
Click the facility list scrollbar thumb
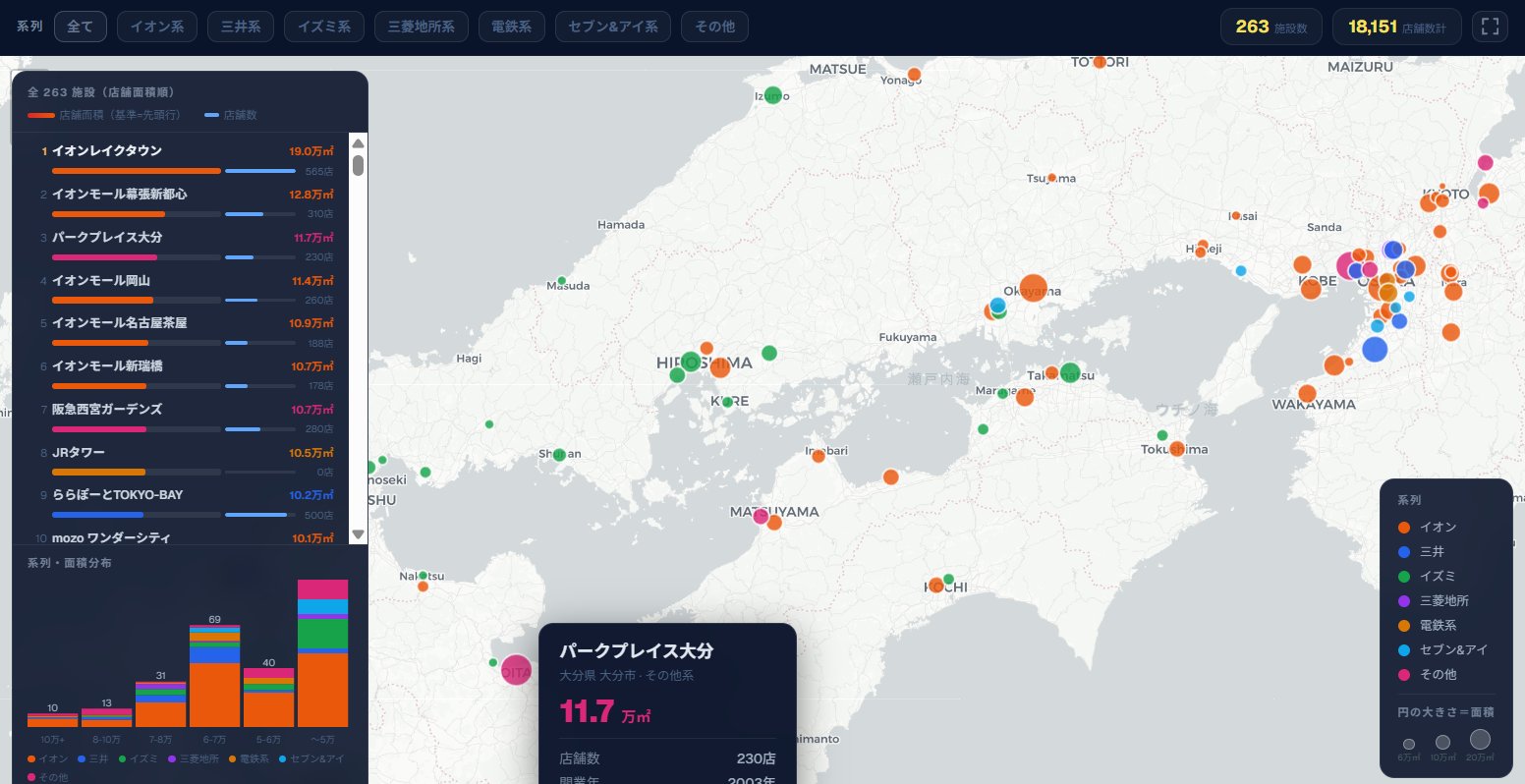pos(358,165)
